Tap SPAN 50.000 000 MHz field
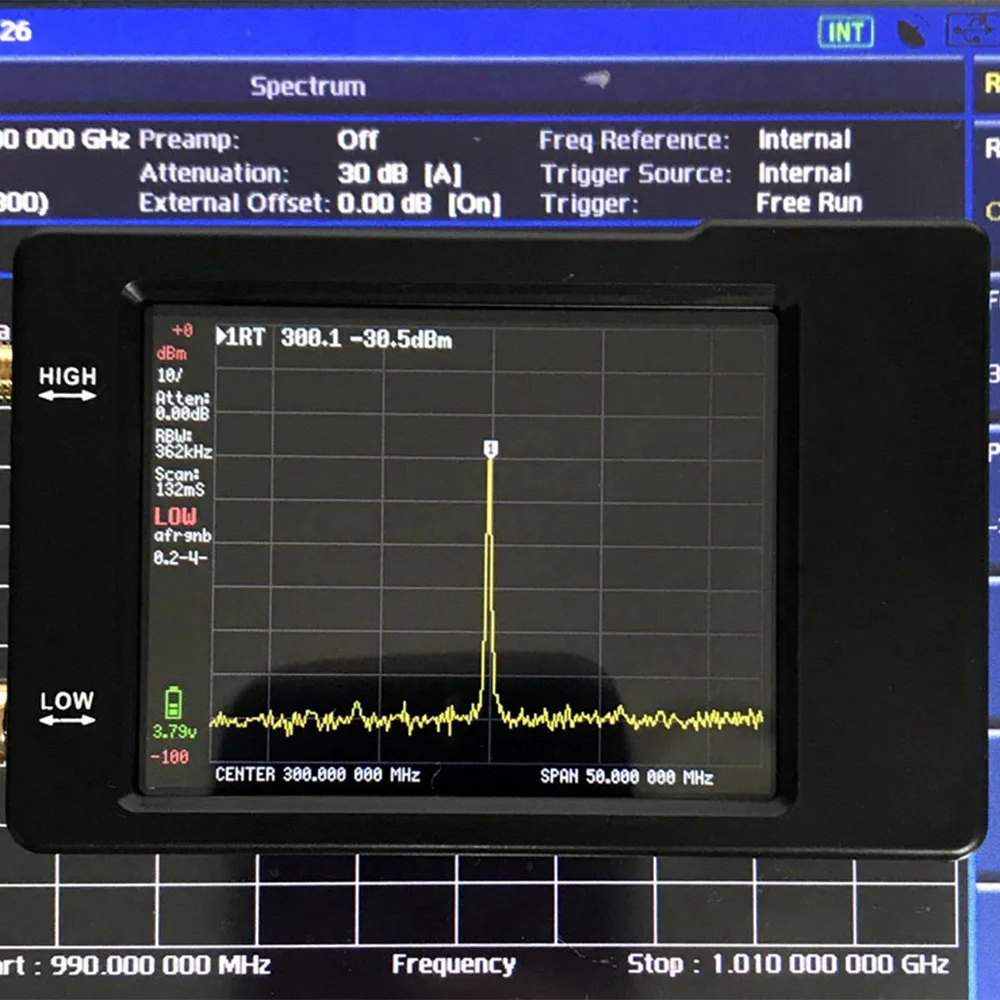 pos(626,777)
